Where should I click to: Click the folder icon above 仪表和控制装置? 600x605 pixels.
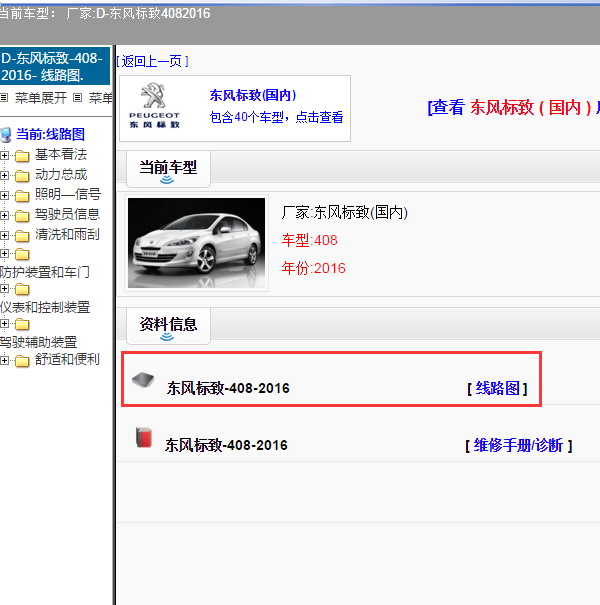(x=22, y=289)
